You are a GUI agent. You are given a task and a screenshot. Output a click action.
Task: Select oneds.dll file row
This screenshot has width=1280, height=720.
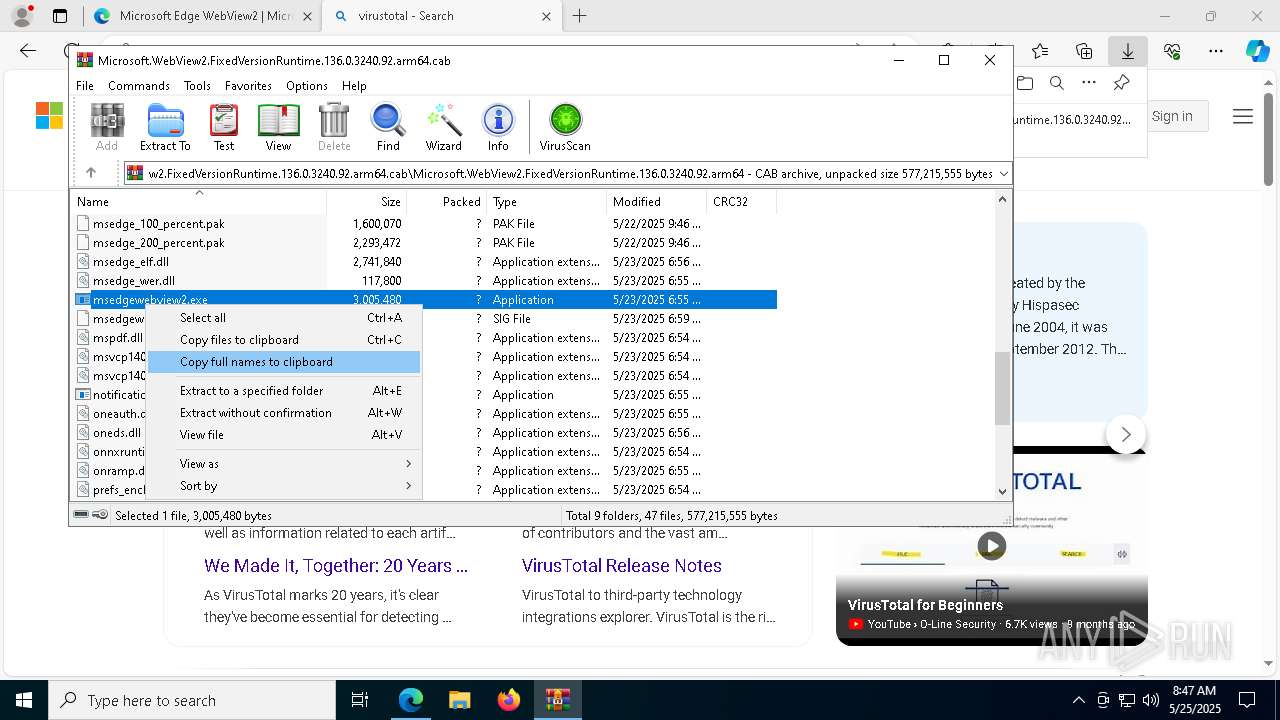[x=111, y=433]
